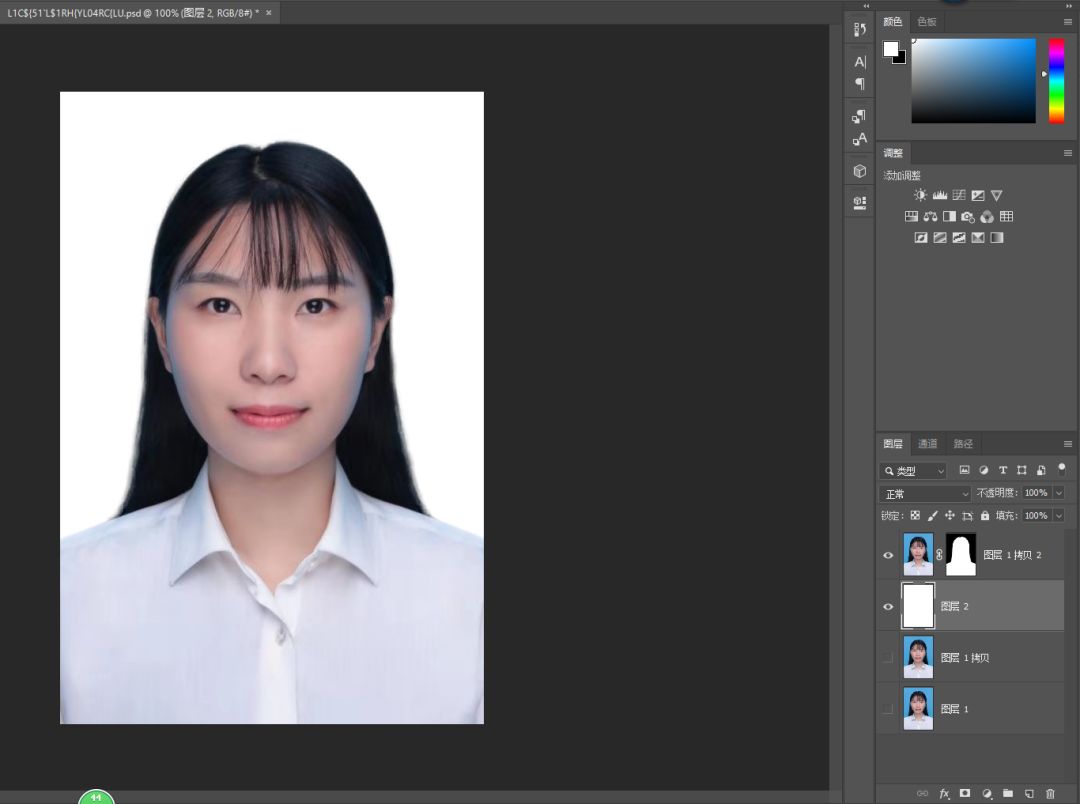Switch to the 通道 tab

(x=927, y=444)
